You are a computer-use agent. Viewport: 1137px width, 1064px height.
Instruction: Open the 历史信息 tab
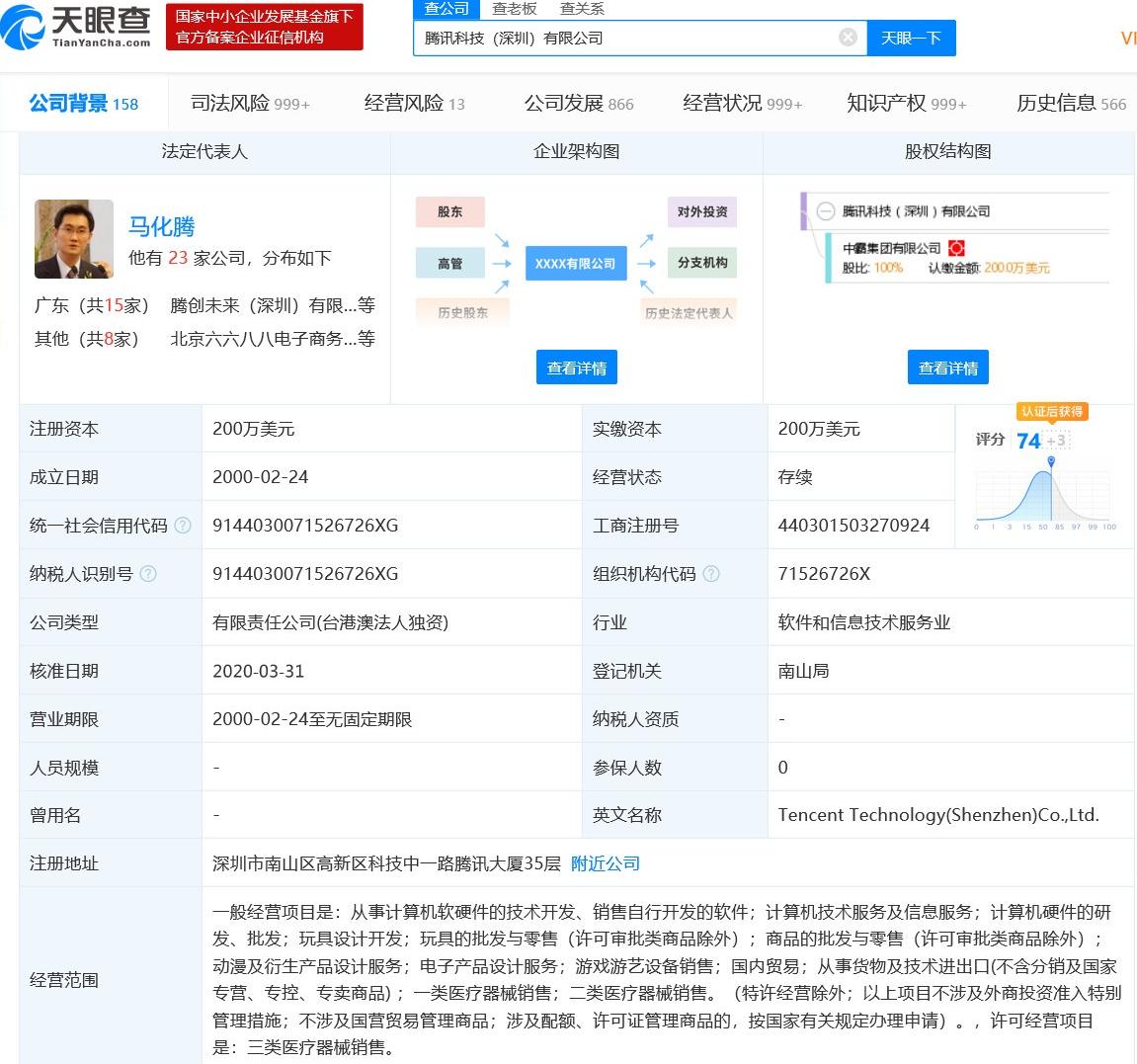pyautogui.click(x=1071, y=103)
